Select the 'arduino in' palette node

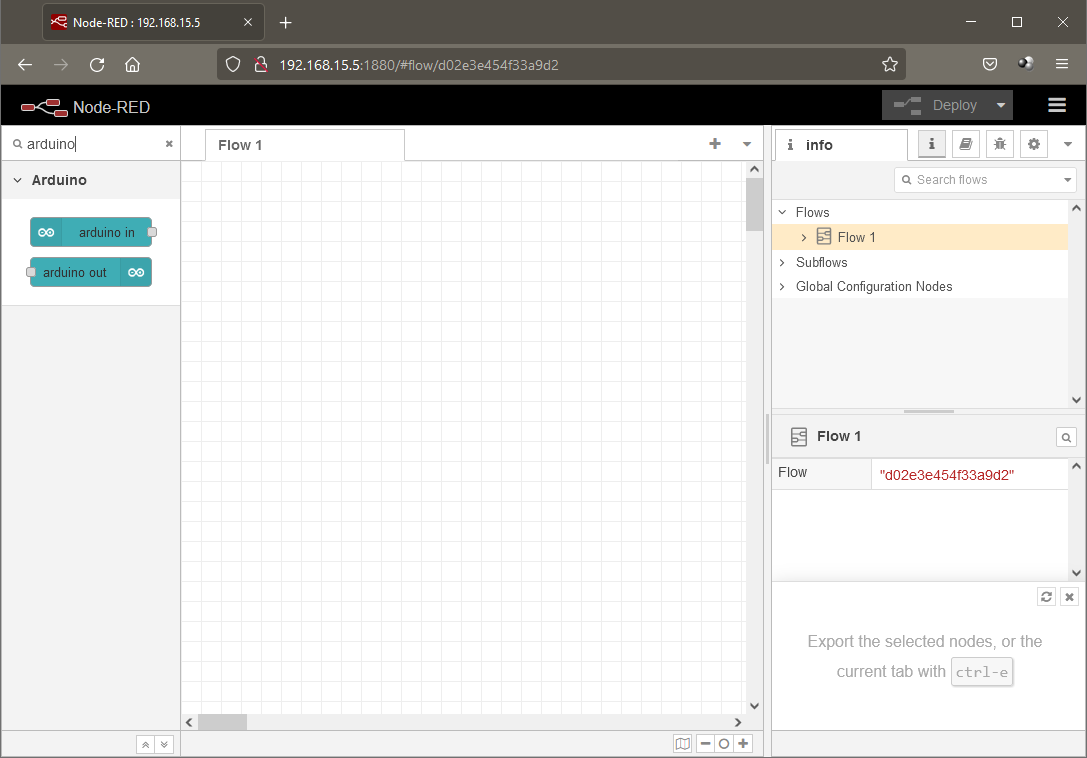pos(91,232)
